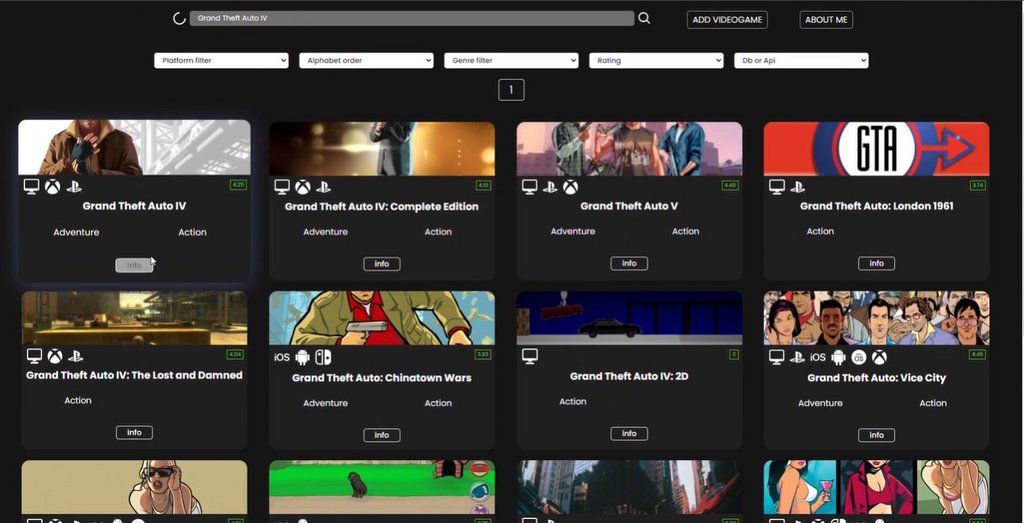
Task: Click PlayStation icon on Grand Theft Auto V card
Action: click(550, 187)
